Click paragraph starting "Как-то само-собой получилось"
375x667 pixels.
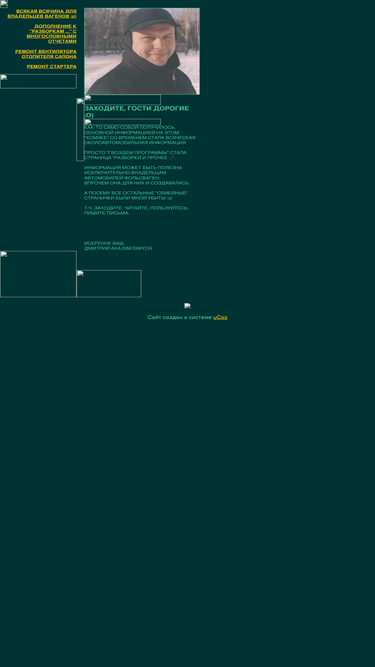(140, 135)
